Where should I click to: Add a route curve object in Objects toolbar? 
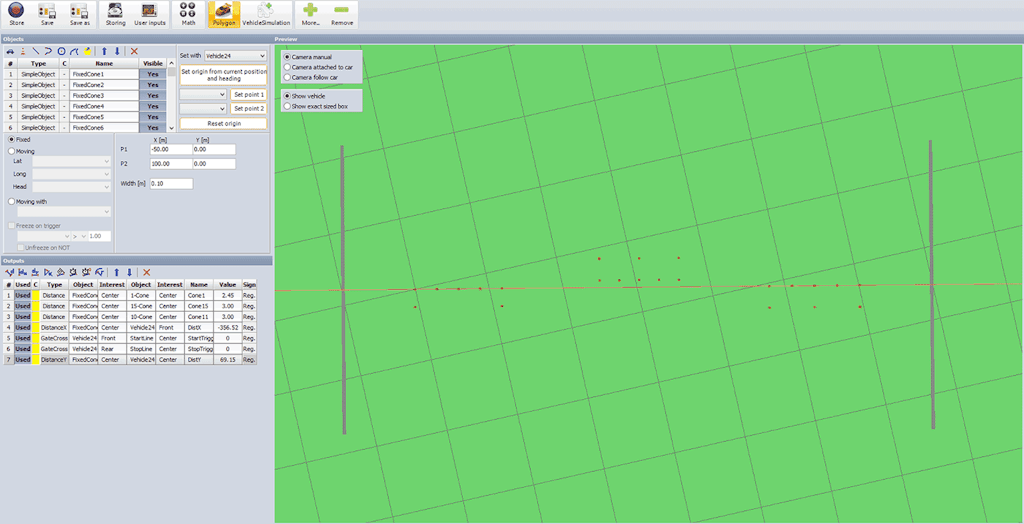pos(73,51)
